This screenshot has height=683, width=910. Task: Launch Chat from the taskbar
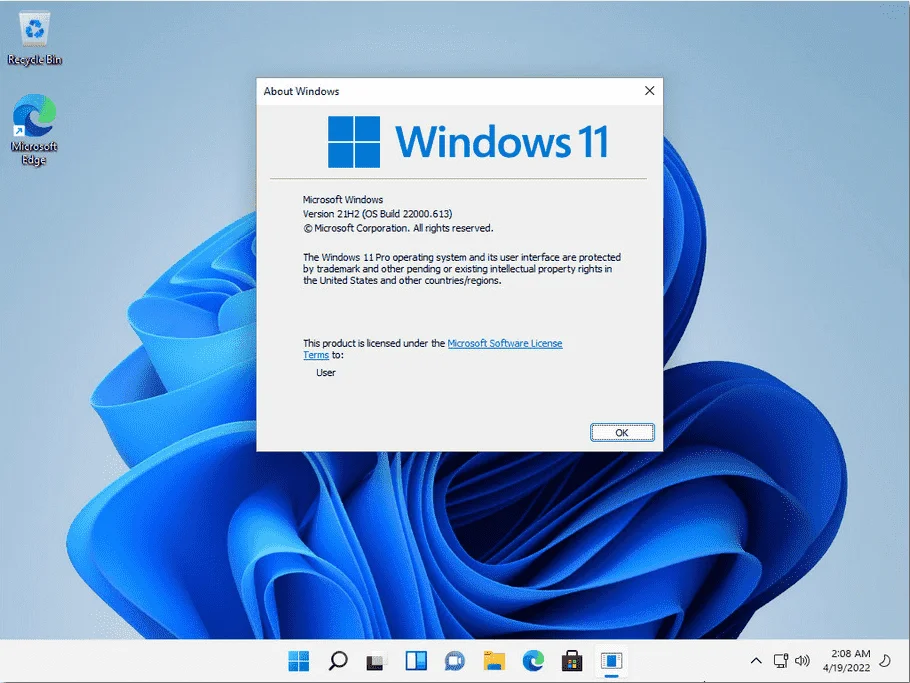(455, 662)
